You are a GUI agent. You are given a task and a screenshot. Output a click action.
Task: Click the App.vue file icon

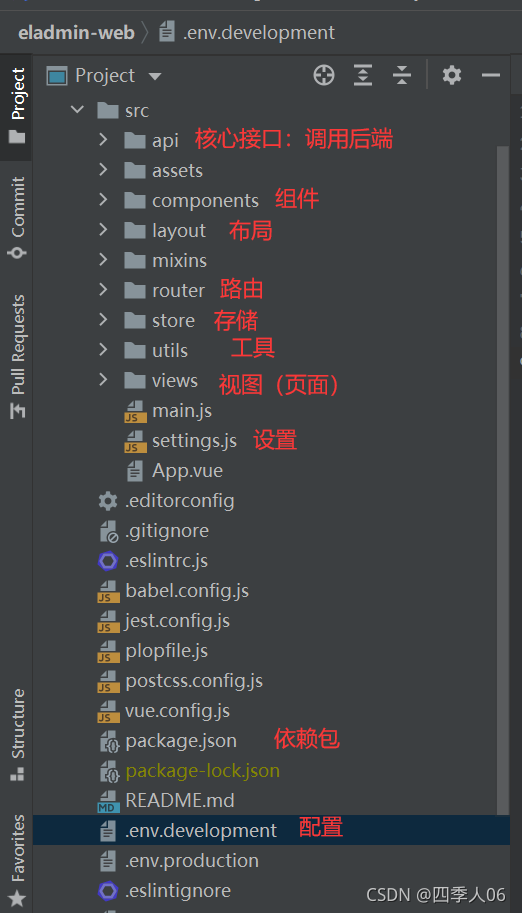[135, 471]
